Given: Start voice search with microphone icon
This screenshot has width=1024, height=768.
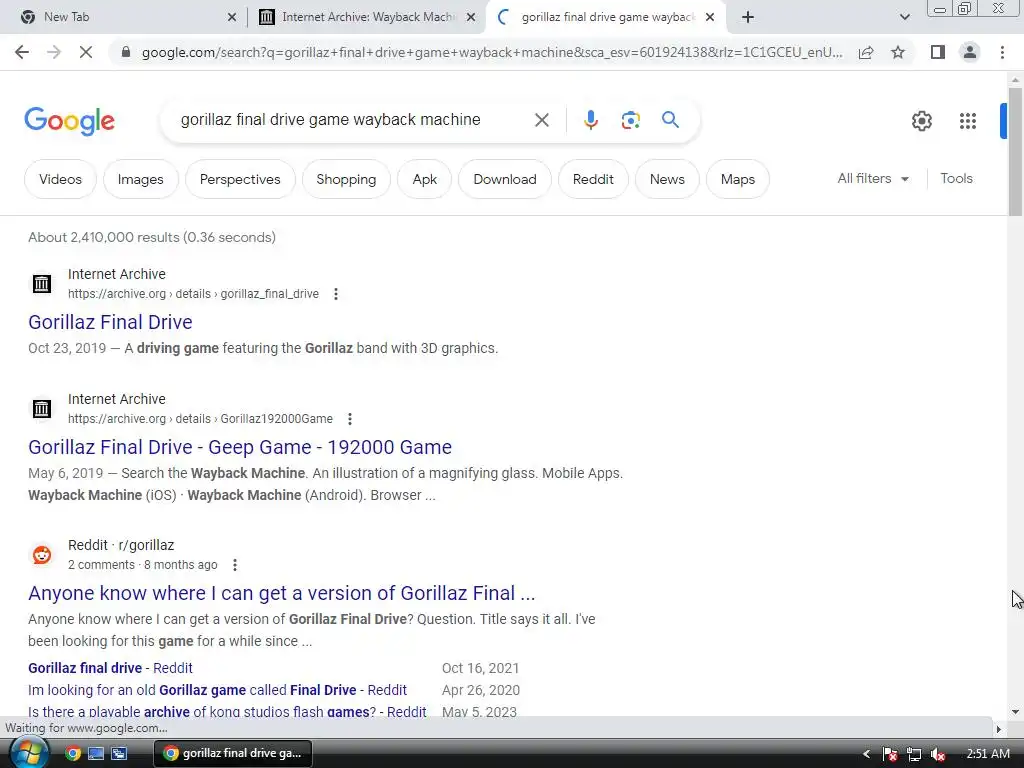Looking at the screenshot, I should (x=590, y=120).
